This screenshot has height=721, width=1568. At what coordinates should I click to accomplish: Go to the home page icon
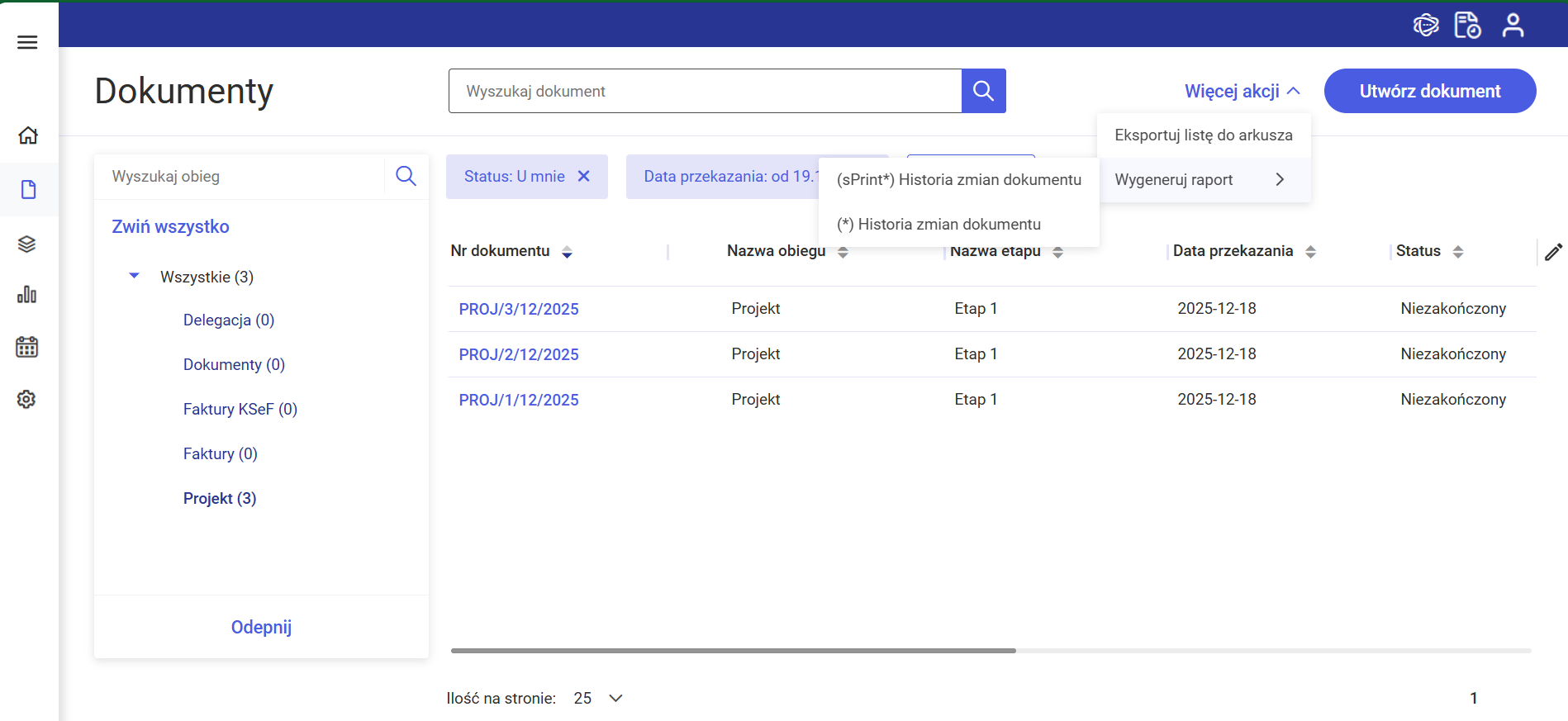[x=28, y=135]
